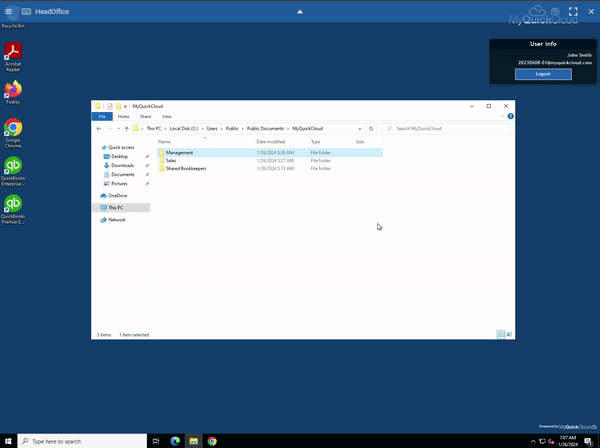Select the Firefox desktop shortcut

13,92
